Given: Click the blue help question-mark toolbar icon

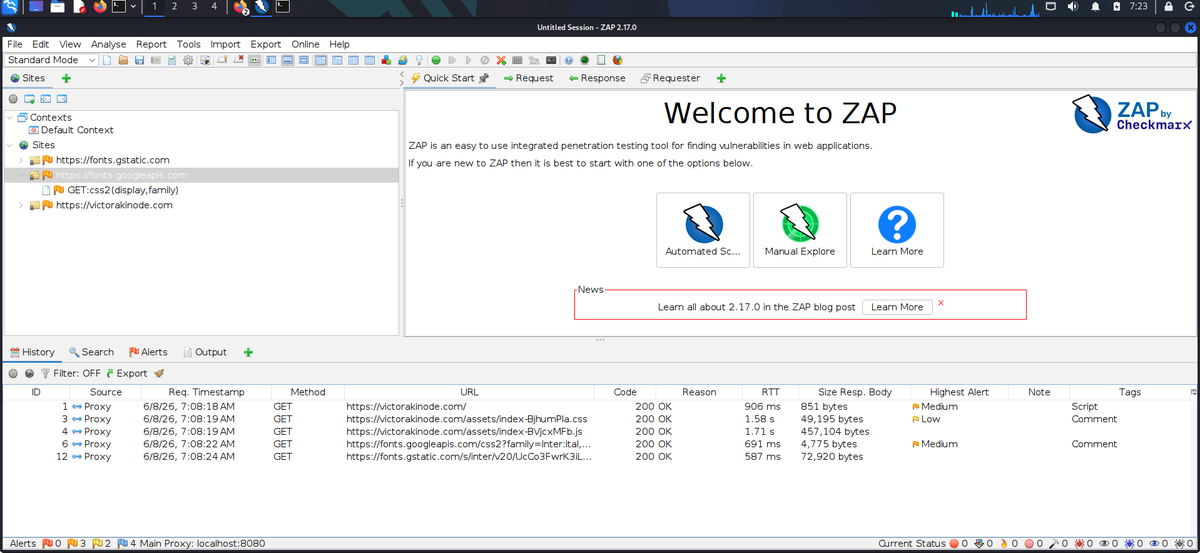Looking at the screenshot, I should pos(569,60).
